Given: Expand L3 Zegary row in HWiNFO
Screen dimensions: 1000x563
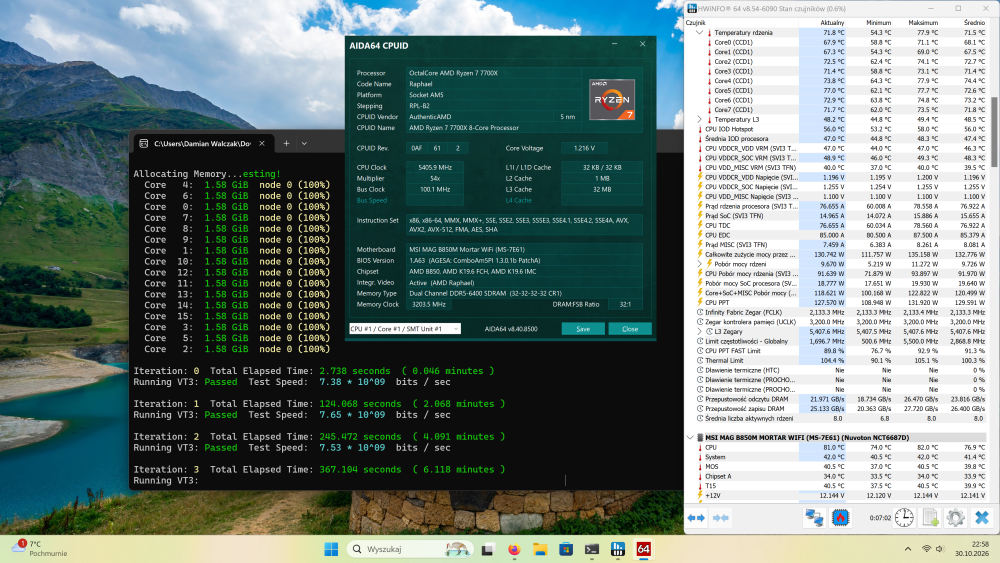Looking at the screenshot, I should (700, 332).
